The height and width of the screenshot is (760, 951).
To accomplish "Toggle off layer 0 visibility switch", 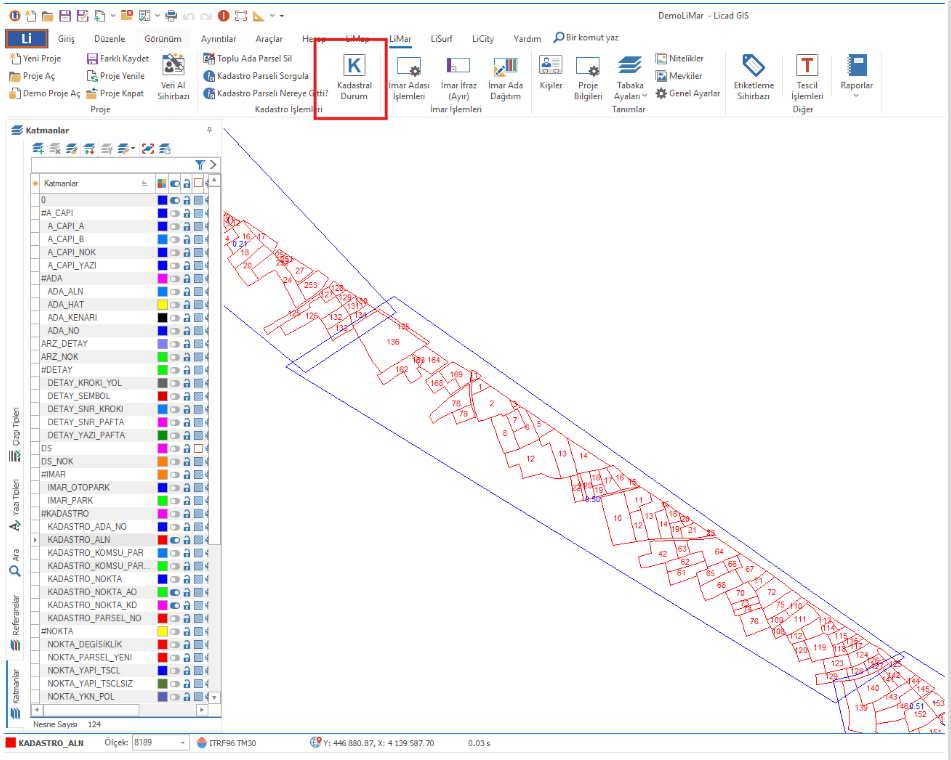I will coord(175,200).
